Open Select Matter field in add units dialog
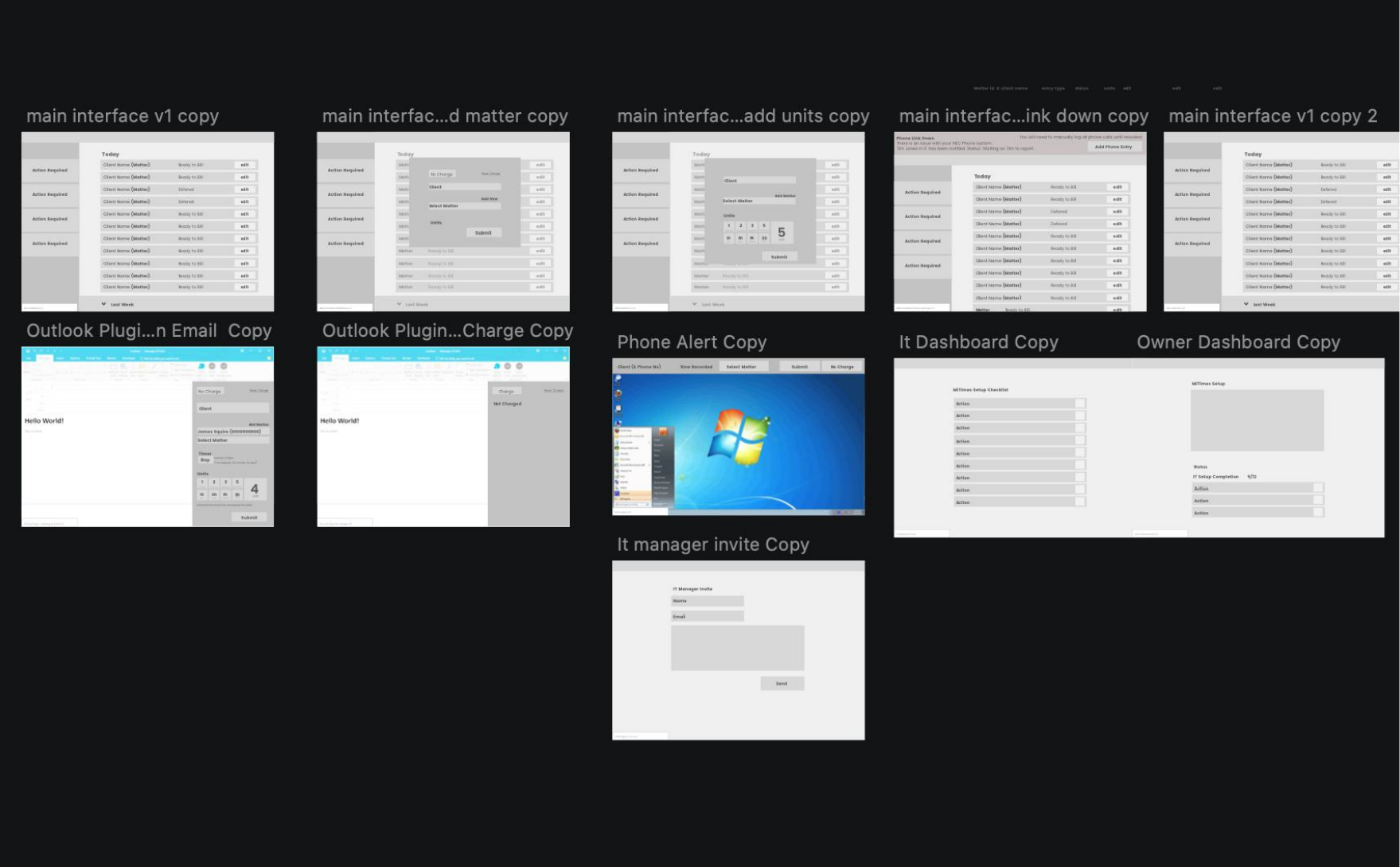This screenshot has height=867, width=1400. [x=758, y=201]
